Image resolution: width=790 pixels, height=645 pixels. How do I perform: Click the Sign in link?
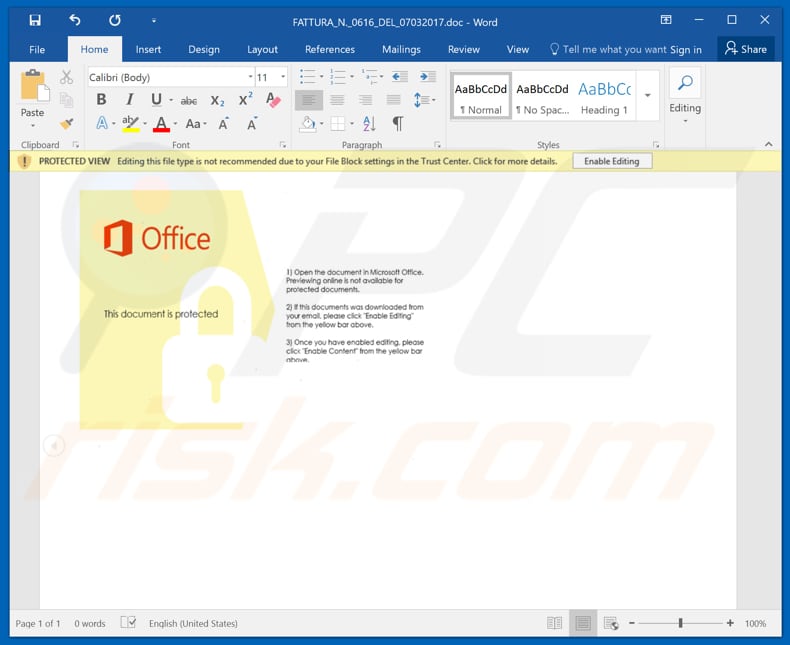tap(686, 49)
